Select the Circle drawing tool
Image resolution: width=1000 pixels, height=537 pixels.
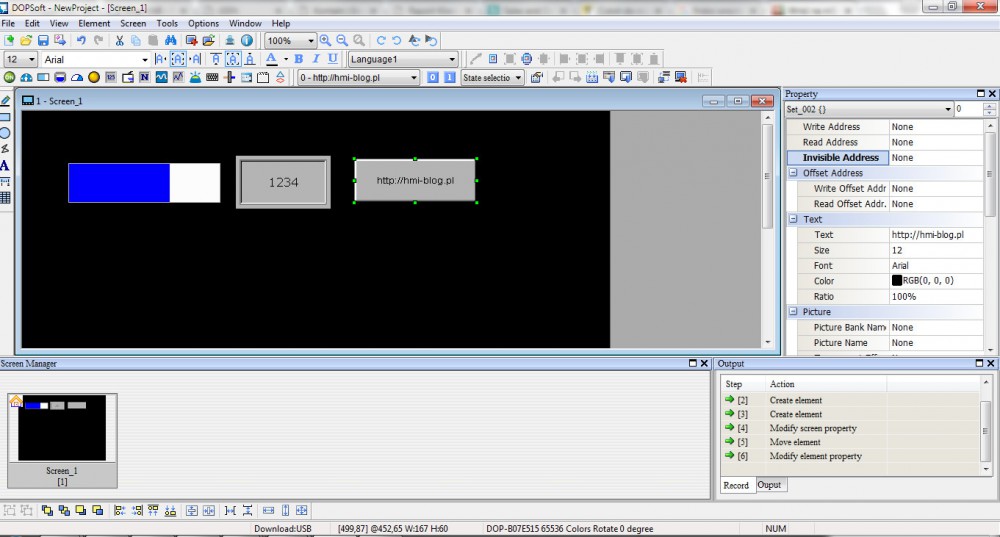coord(5,133)
